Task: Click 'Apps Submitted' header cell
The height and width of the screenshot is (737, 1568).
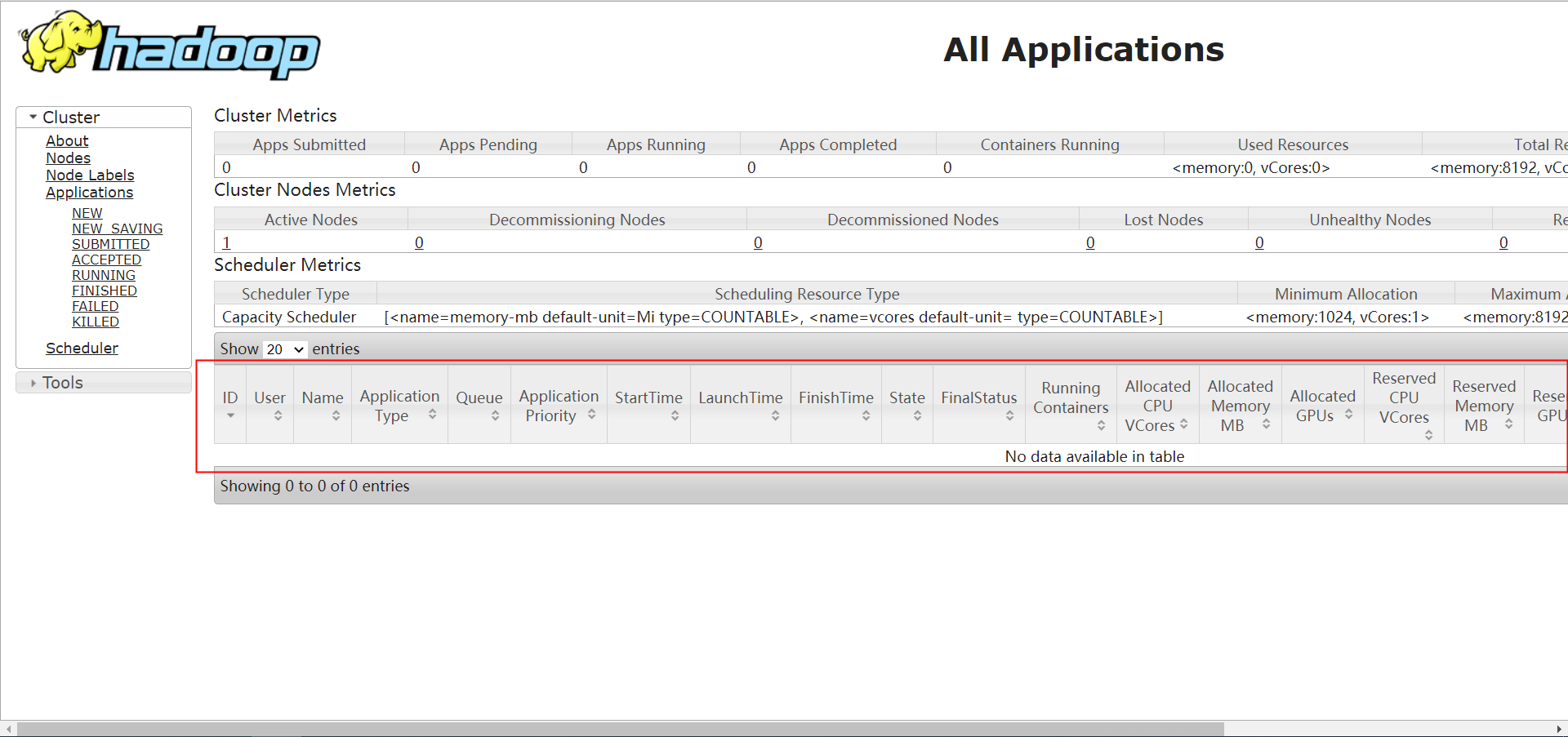Action: 310,144
